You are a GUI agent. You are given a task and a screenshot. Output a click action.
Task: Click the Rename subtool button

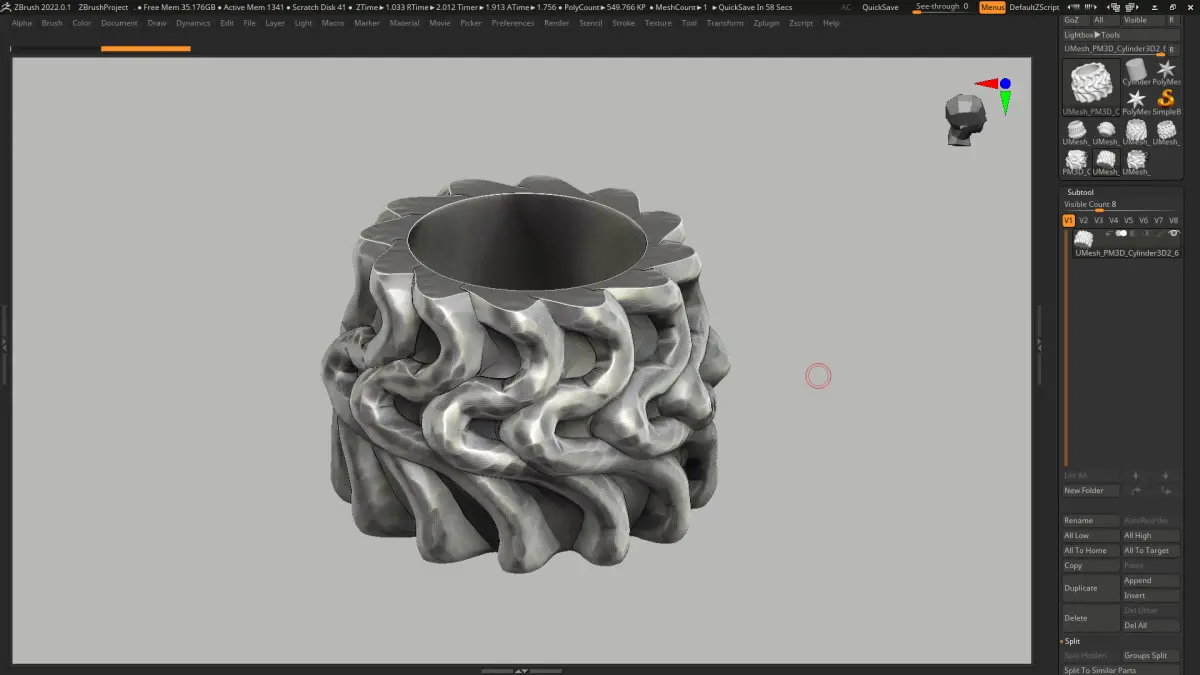[x=1091, y=521]
